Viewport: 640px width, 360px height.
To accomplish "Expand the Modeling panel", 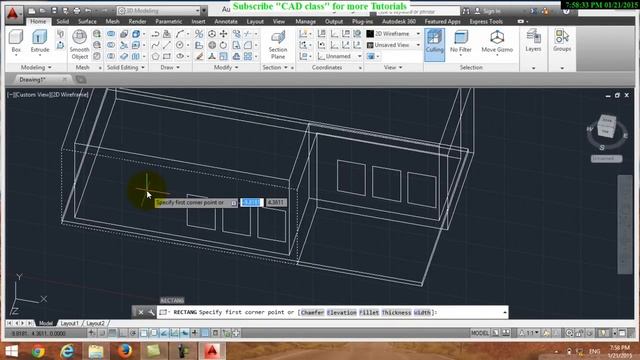I will pos(36,67).
